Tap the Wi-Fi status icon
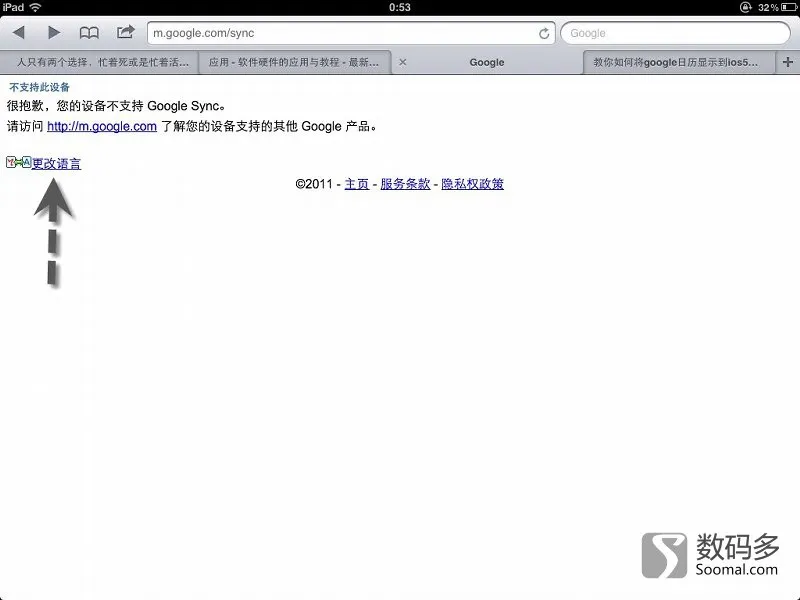Screen dimensions: 800x600 pos(35,7)
